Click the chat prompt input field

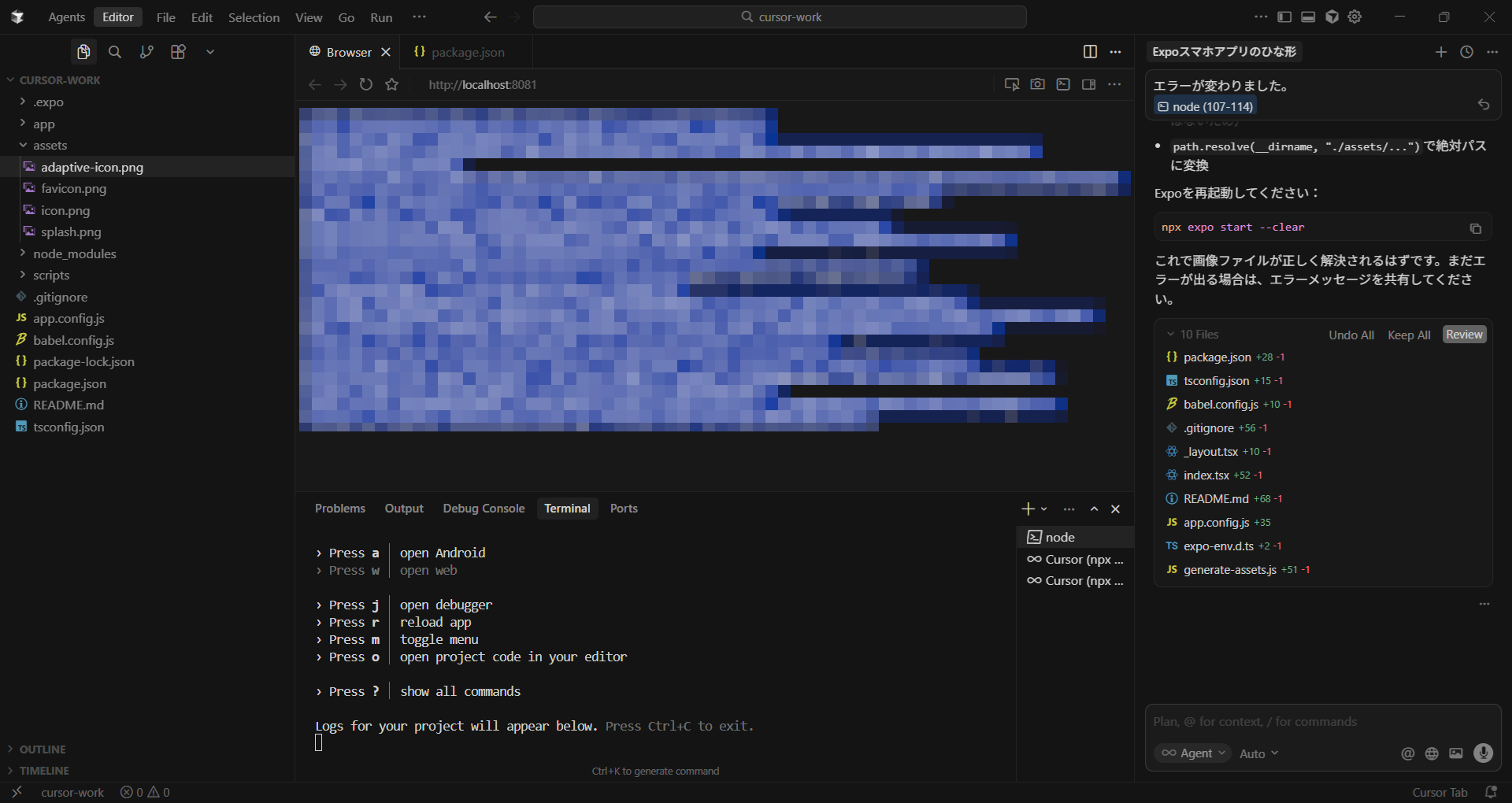point(1321,722)
